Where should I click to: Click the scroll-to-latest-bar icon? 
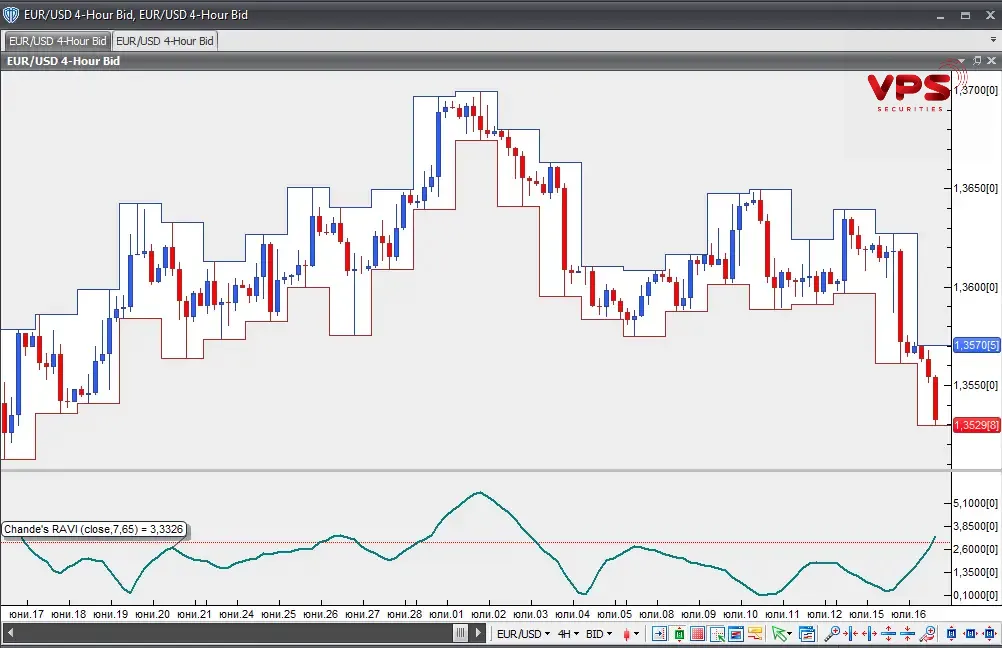point(659,633)
